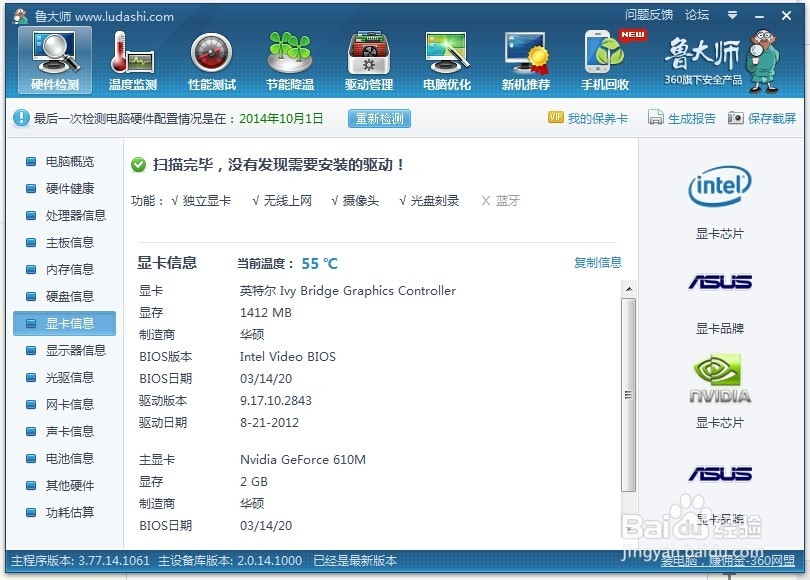Click 无线上网 feature label
This screenshot has width=810, height=580.
(288, 200)
